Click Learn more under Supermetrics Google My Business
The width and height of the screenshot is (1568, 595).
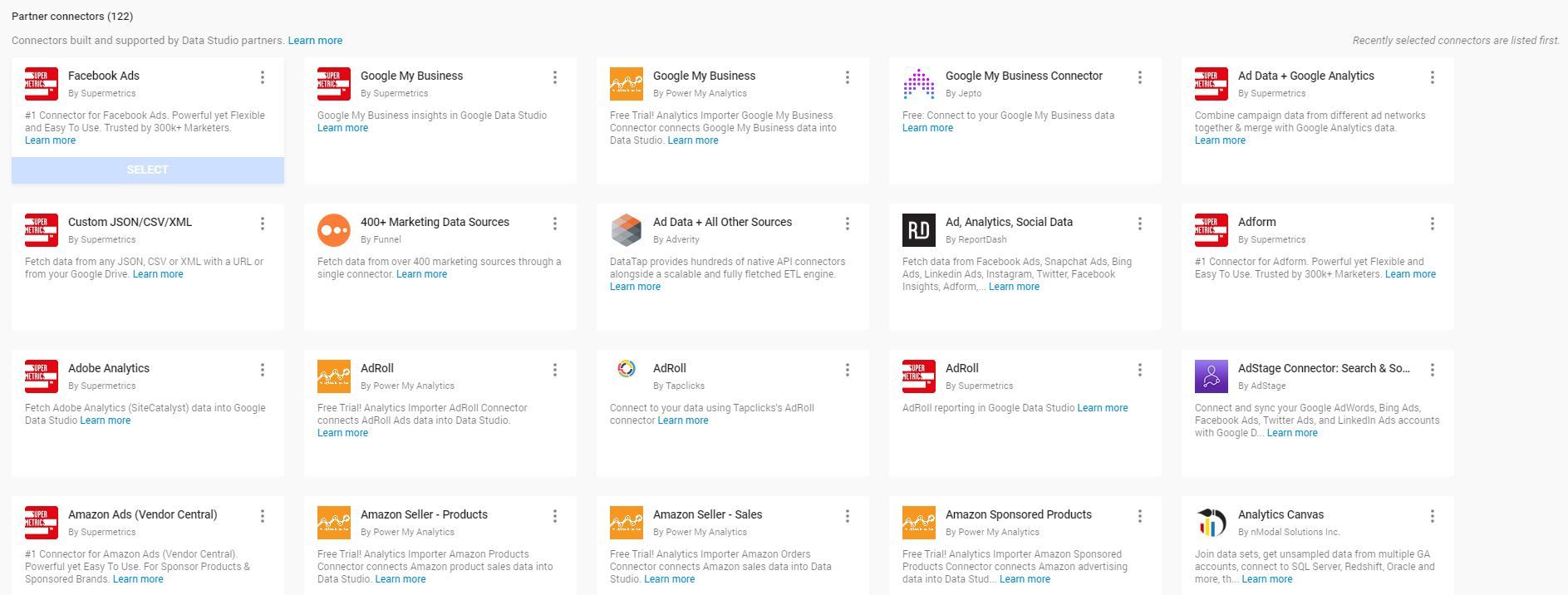pos(342,128)
